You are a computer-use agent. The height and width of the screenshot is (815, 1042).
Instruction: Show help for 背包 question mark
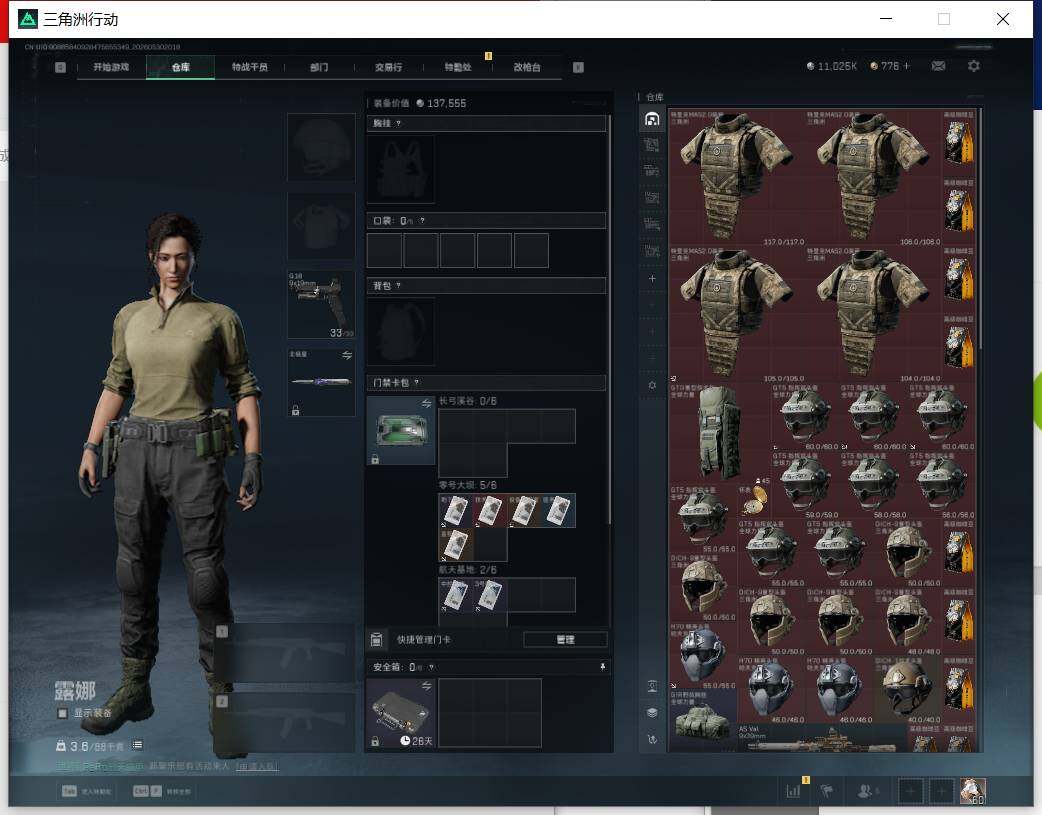pos(398,286)
